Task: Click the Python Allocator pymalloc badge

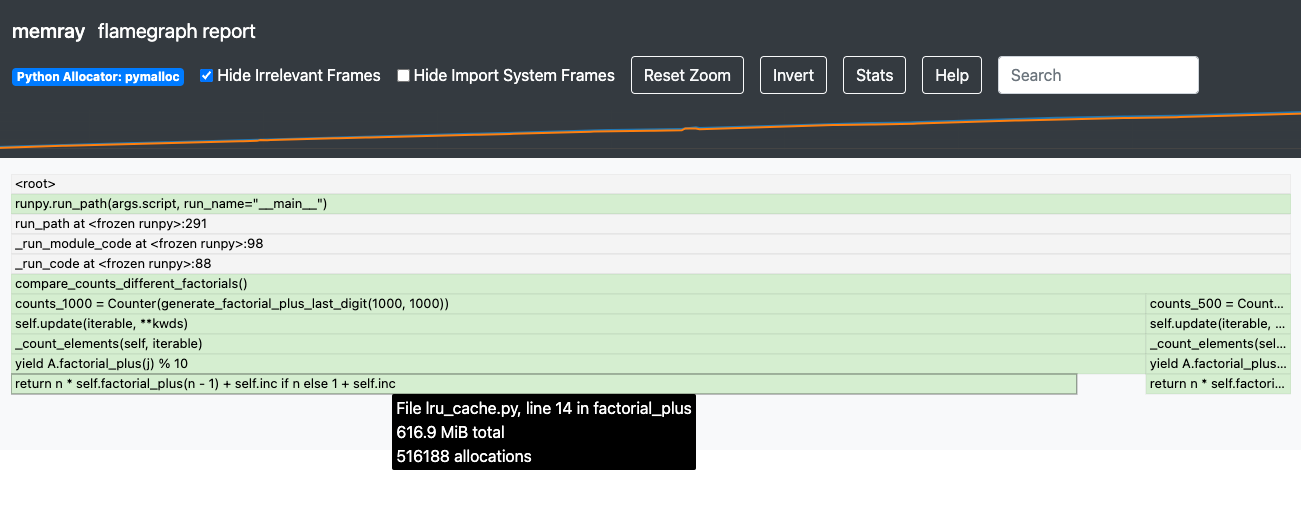Action: (98, 77)
